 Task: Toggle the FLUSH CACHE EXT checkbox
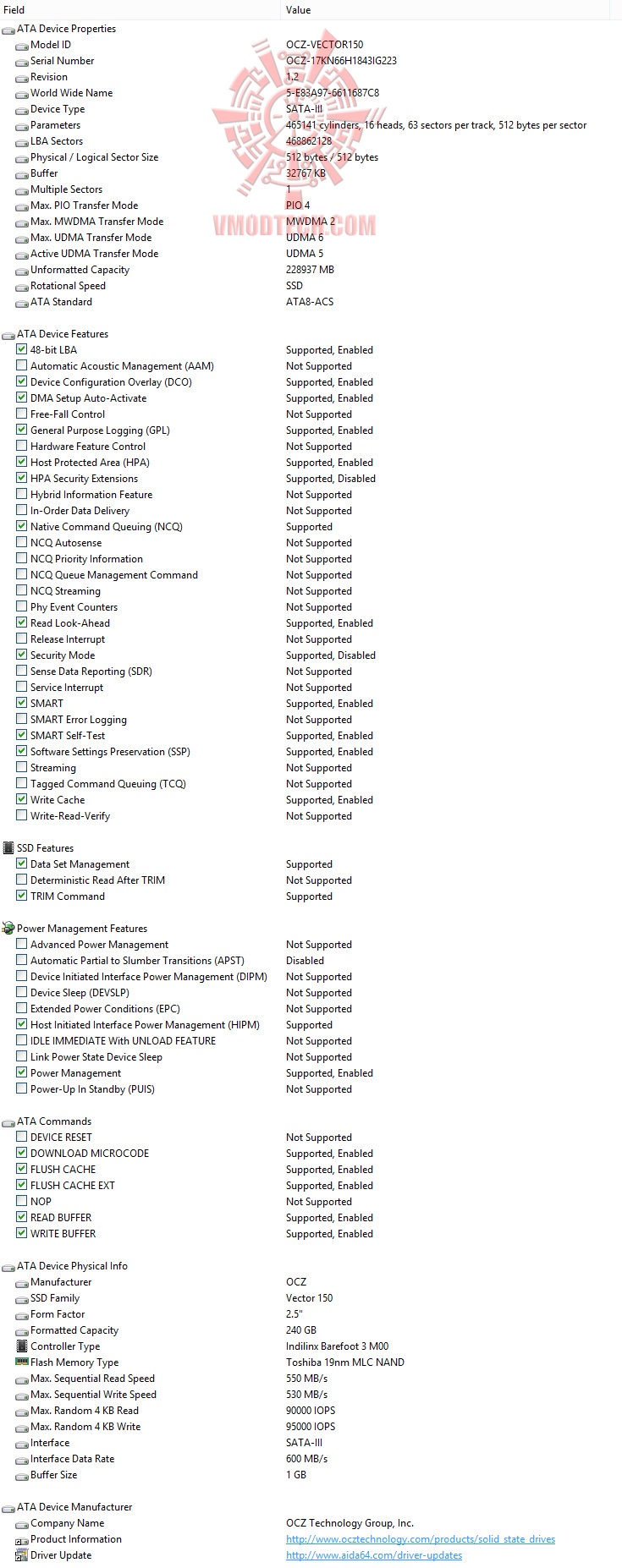[x=22, y=1185]
